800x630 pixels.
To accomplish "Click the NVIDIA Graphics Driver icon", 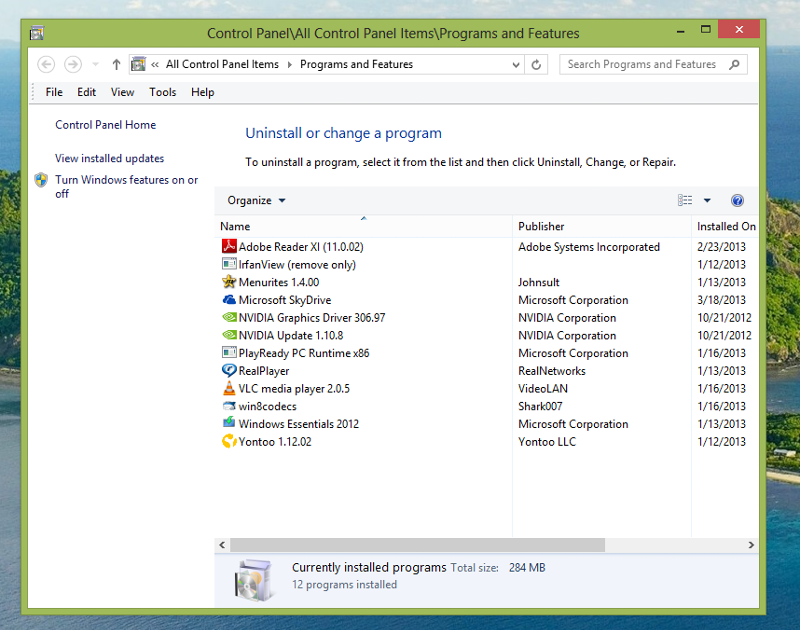I will tap(229, 317).
